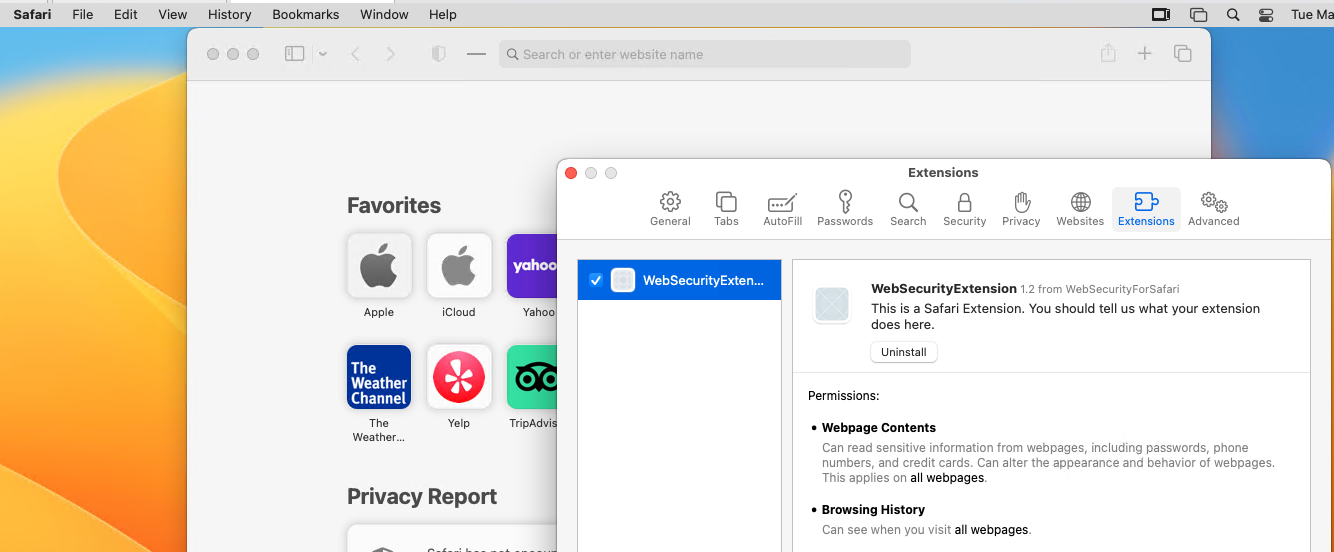Open the Help menu
1334x552 pixels.
pos(442,14)
